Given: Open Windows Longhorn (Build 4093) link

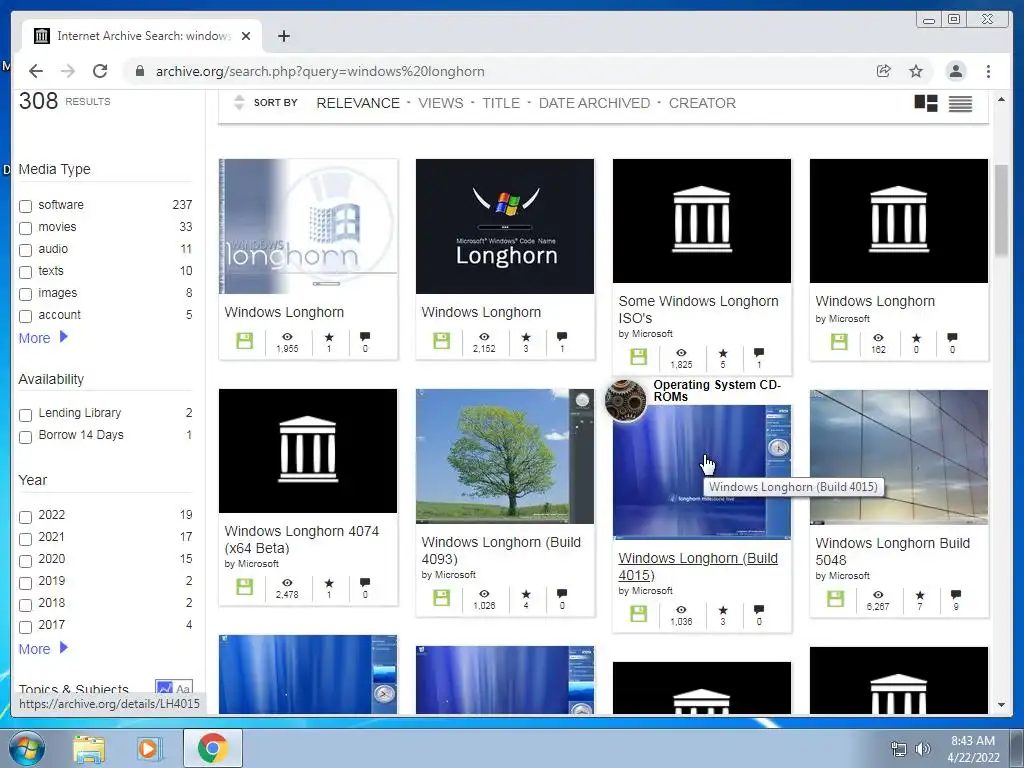Looking at the screenshot, I should pos(501,551).
